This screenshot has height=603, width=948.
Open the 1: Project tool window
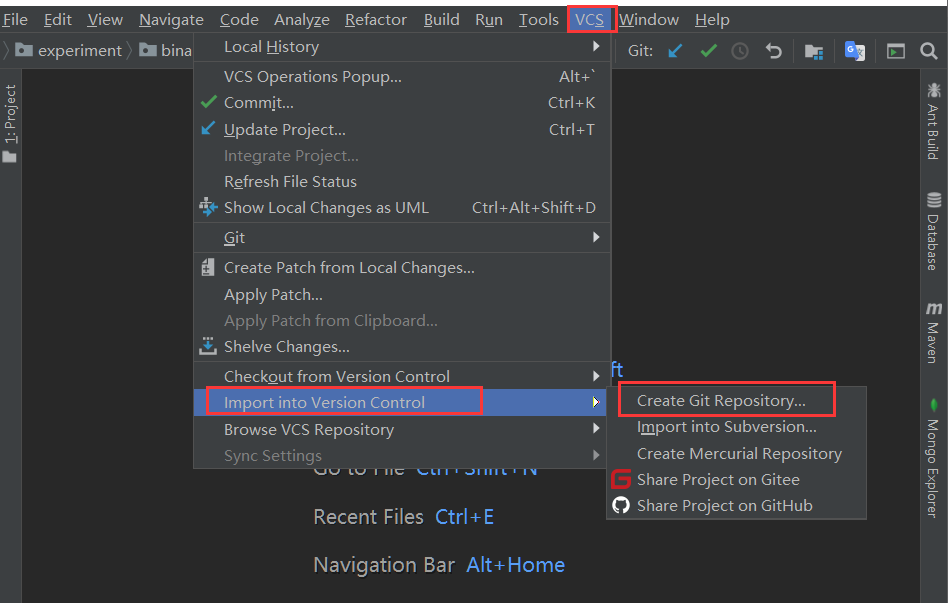point(10,123)
